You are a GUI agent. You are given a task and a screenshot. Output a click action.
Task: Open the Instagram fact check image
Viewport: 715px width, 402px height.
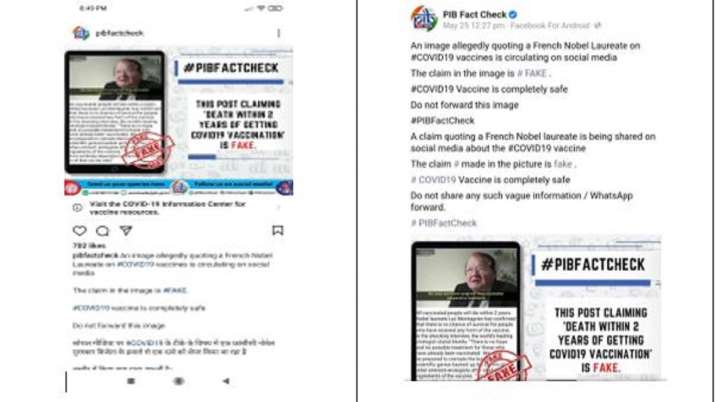coord(178,123)
